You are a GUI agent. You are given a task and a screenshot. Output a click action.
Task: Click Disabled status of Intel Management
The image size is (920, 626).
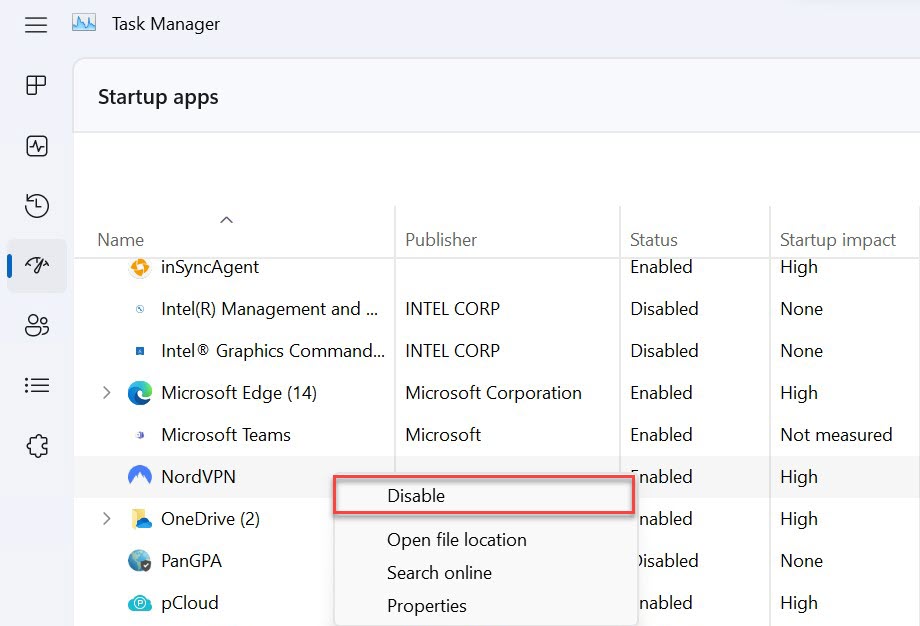[664, 309]
